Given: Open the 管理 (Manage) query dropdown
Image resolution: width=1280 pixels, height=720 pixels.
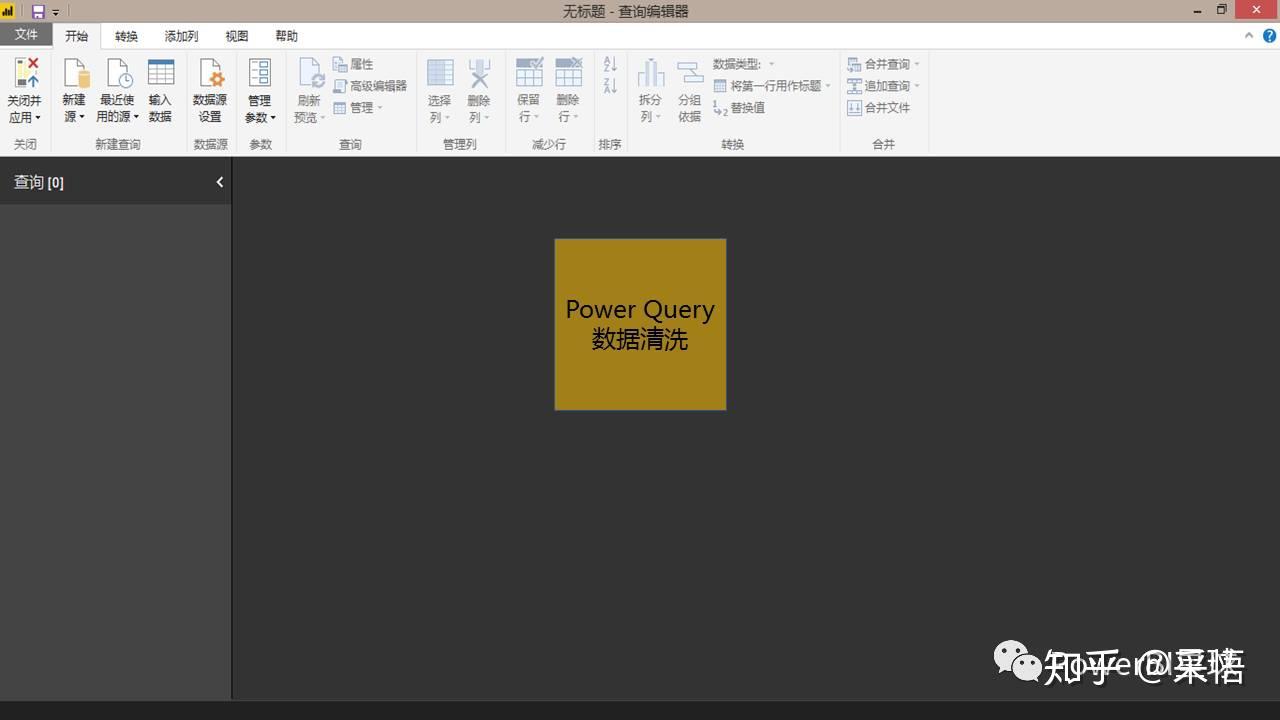Looking at the screenshot, I should (358, 108).
